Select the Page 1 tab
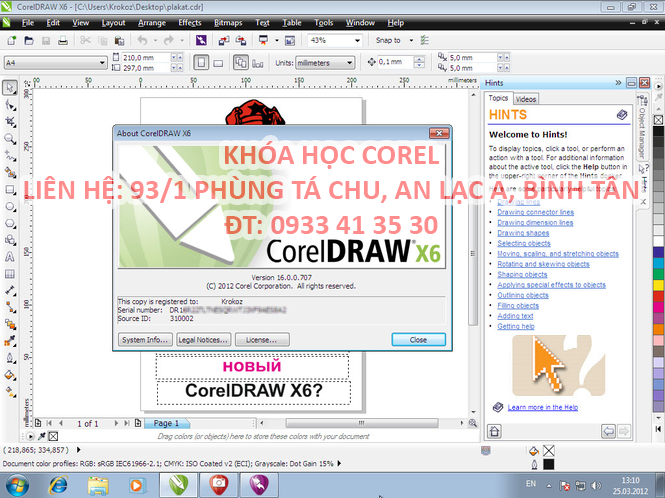 tap(166, 423)
